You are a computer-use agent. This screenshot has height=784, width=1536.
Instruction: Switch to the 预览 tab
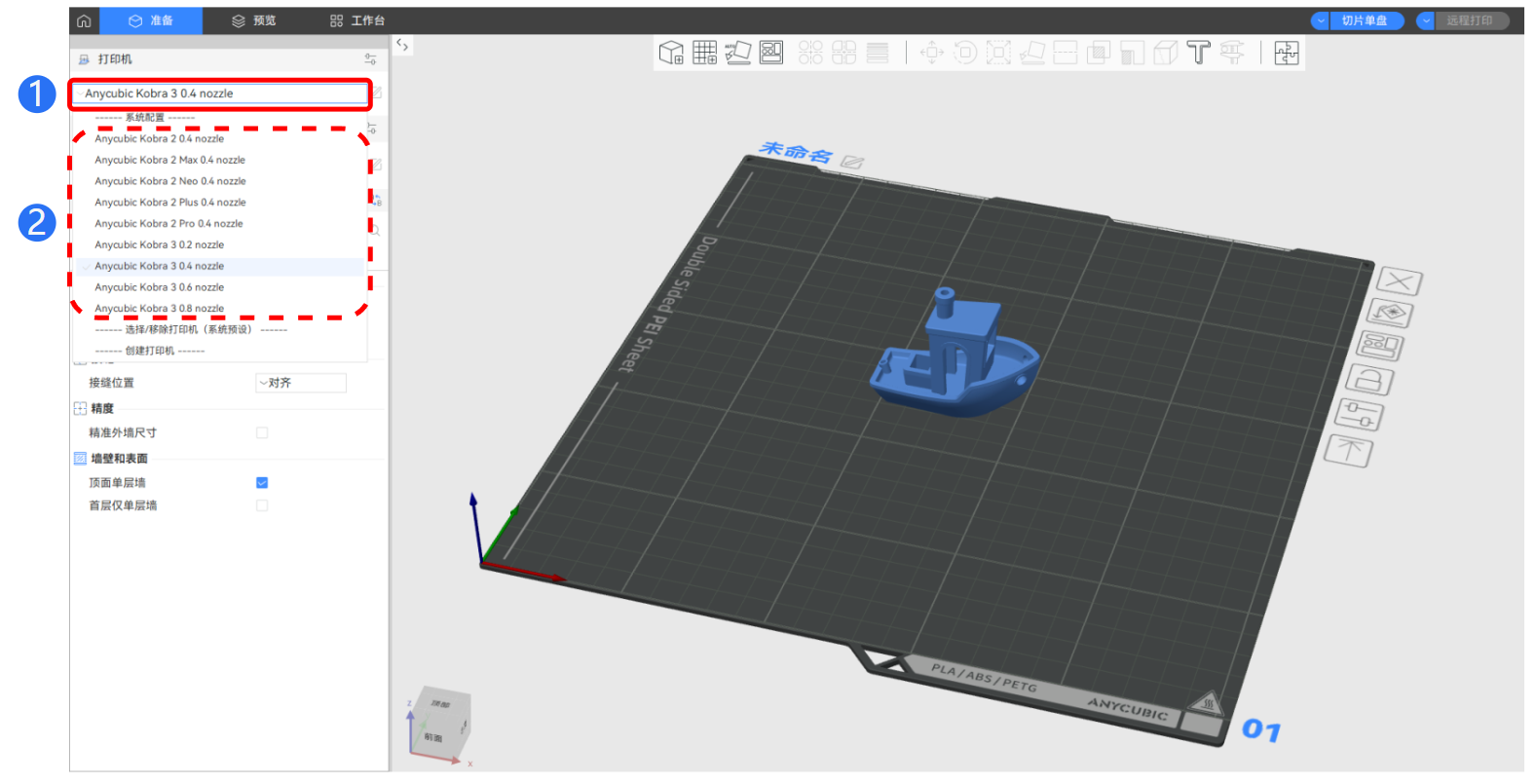tap(254, 20)
